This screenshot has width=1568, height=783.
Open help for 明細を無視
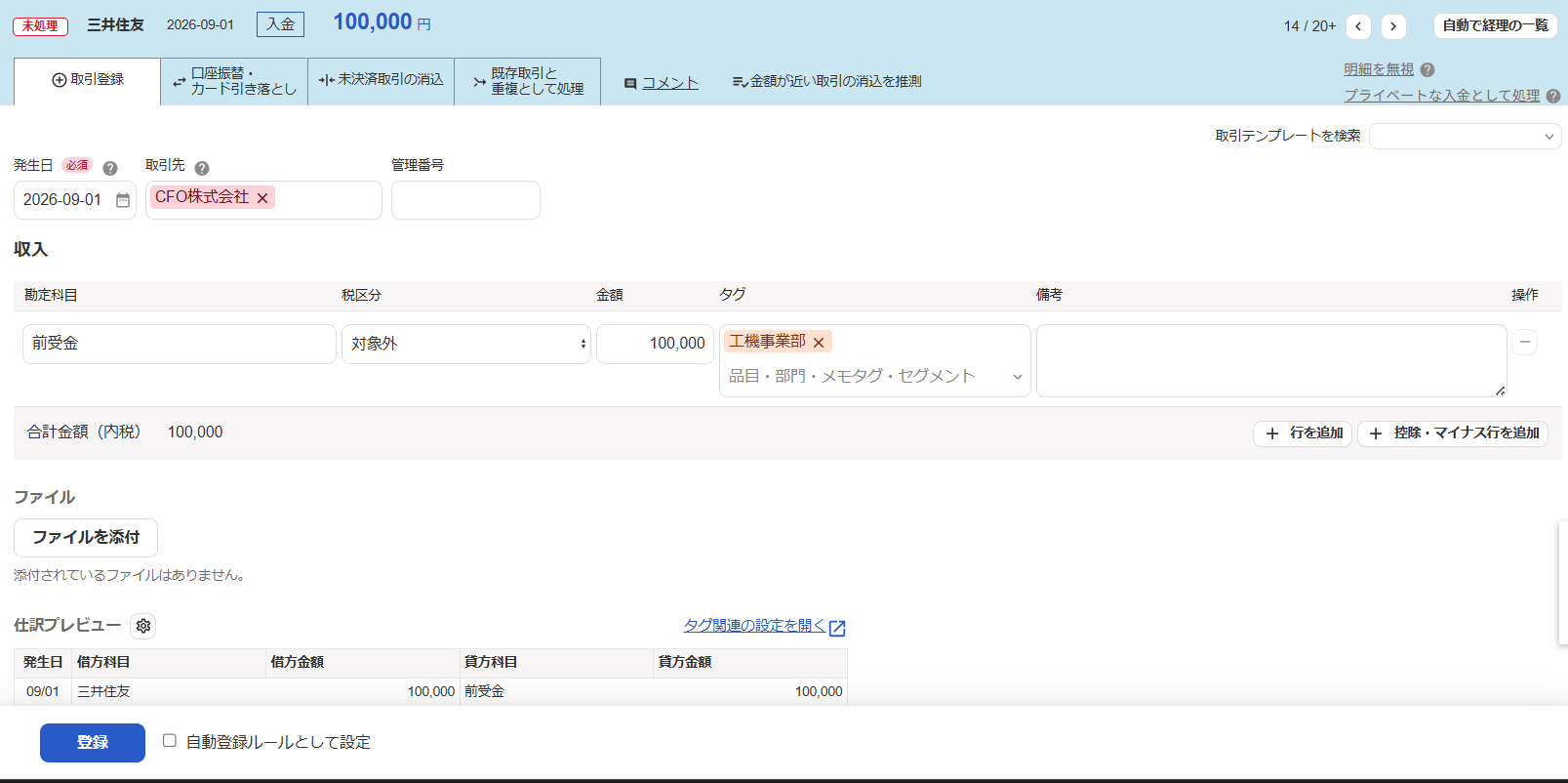pyautogui.click(x=1427, y=70)
